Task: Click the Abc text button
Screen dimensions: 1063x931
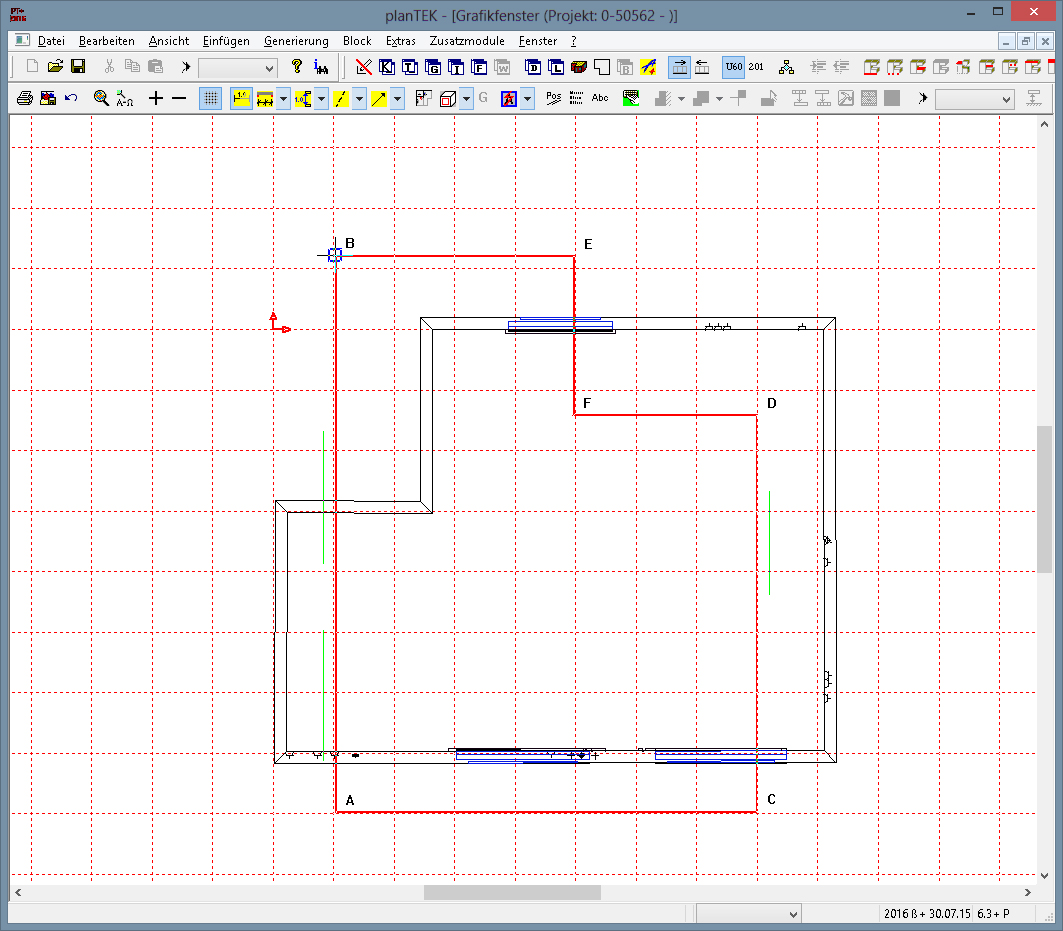Action: [600, 98]
